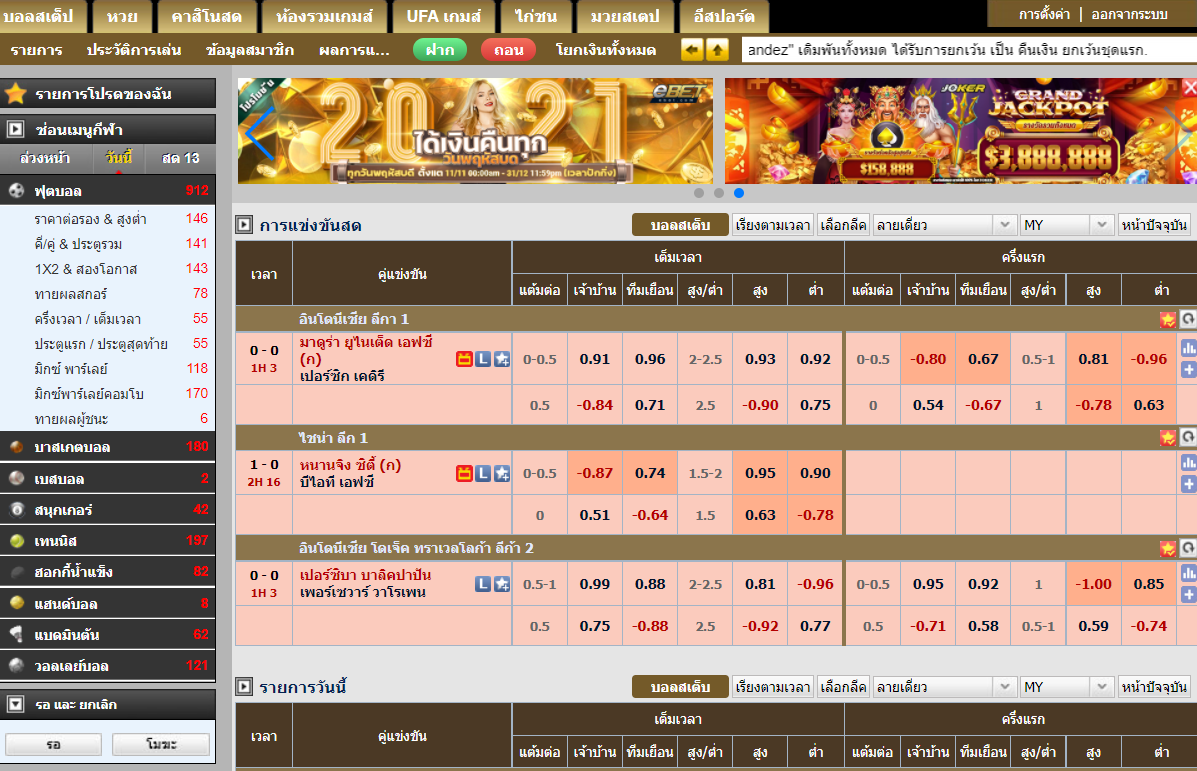Viewport: 1197px width, 771px height.
Task: Click plus more-bets icon for หนานจิง ซิตี้ match
Action: (x=1189, y=483)
